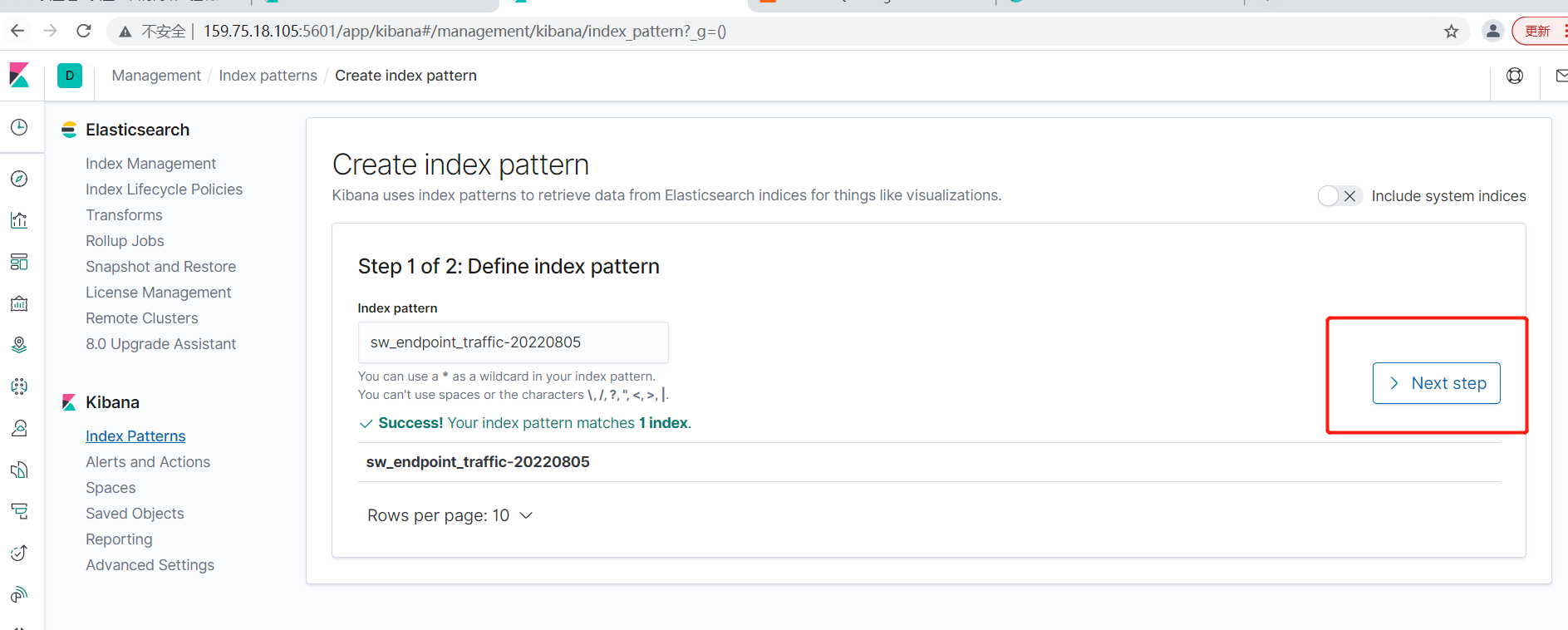Click the browser 更新 update button
This screenshot has width=1568, height=630.
click(x=1539, y=32)
